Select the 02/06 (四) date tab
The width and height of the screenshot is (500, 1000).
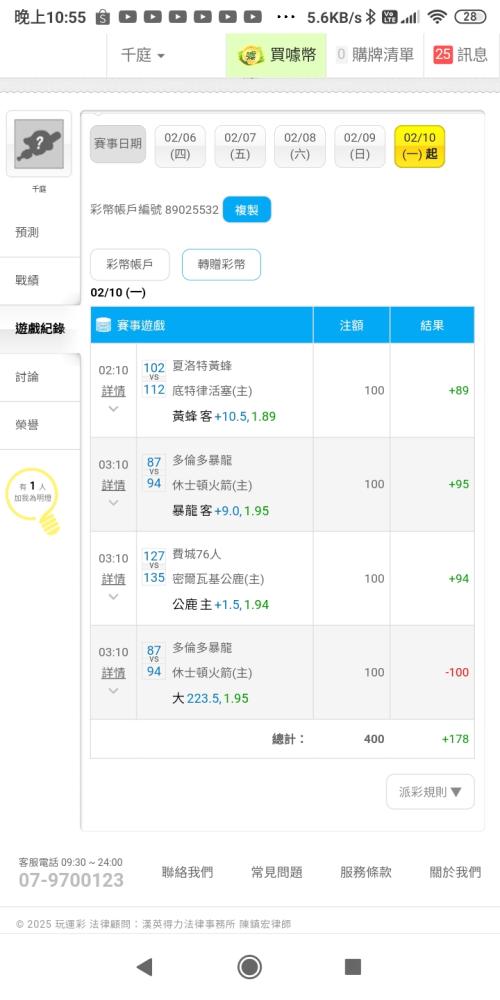180,146
